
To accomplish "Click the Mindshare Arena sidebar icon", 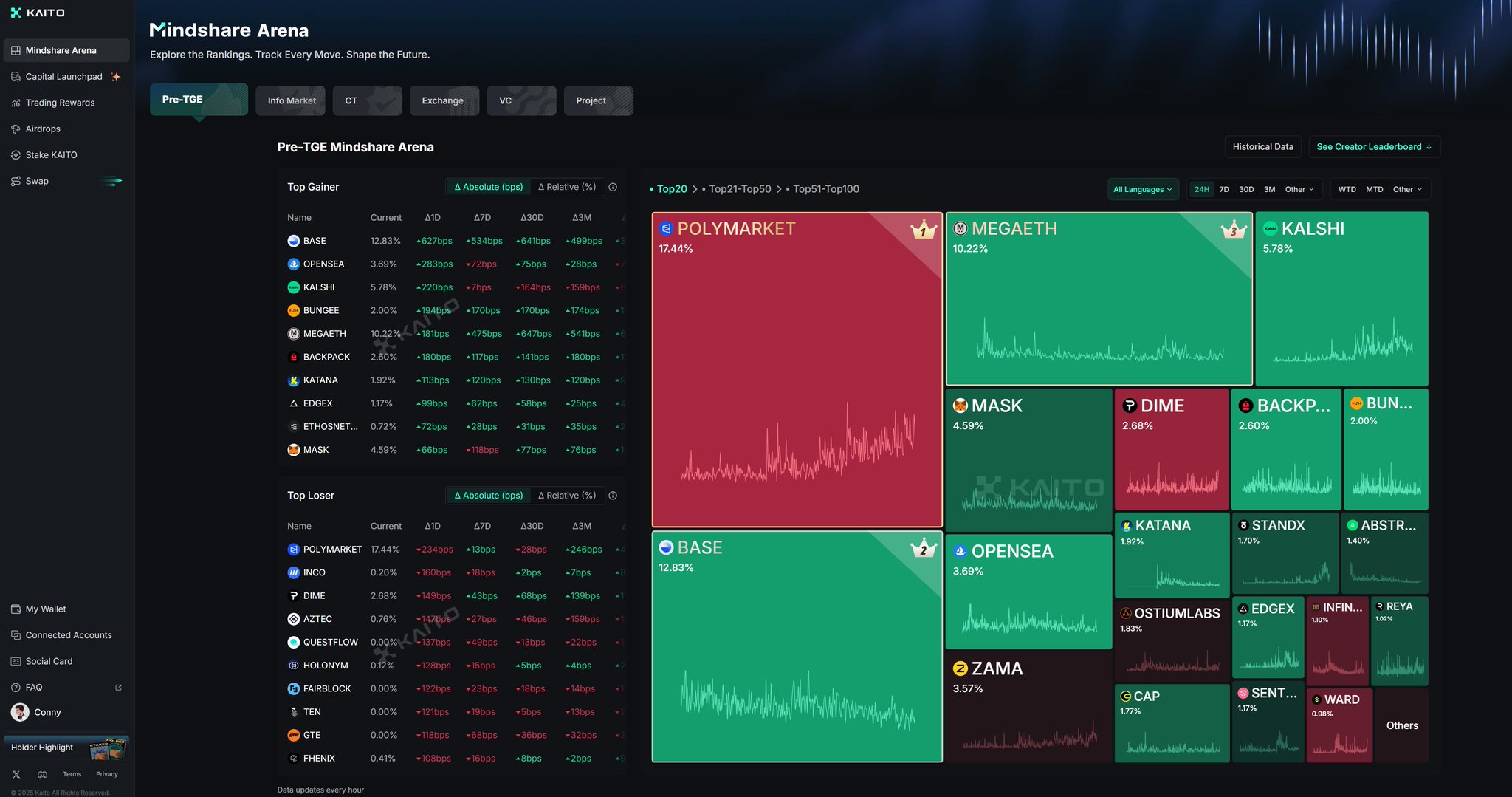I will click(16, 50).
